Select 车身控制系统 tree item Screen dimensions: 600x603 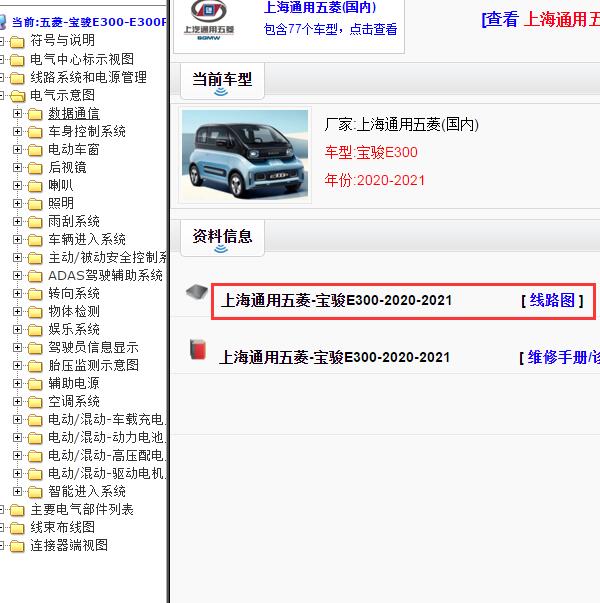(x=87, y=132)
